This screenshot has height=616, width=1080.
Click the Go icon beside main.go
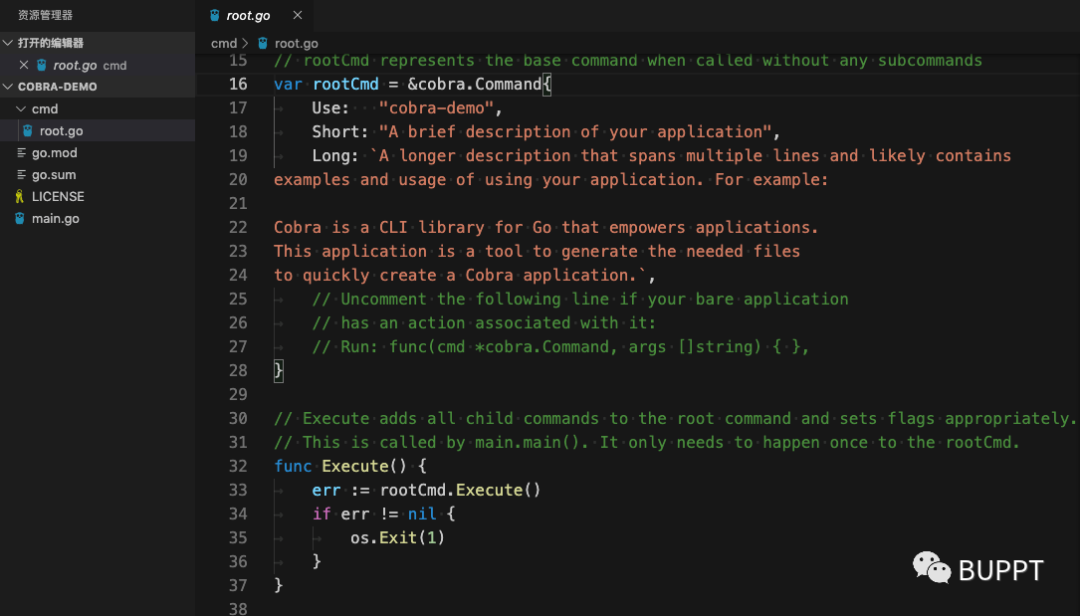click(19, 218)
